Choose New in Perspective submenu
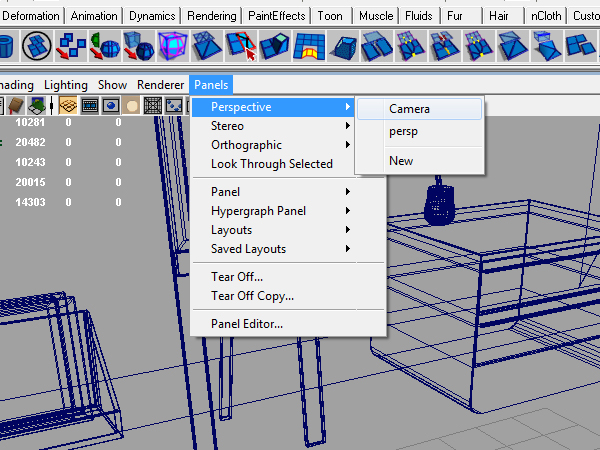The height and width of the screenshot is (450, 600). [420, 161]
